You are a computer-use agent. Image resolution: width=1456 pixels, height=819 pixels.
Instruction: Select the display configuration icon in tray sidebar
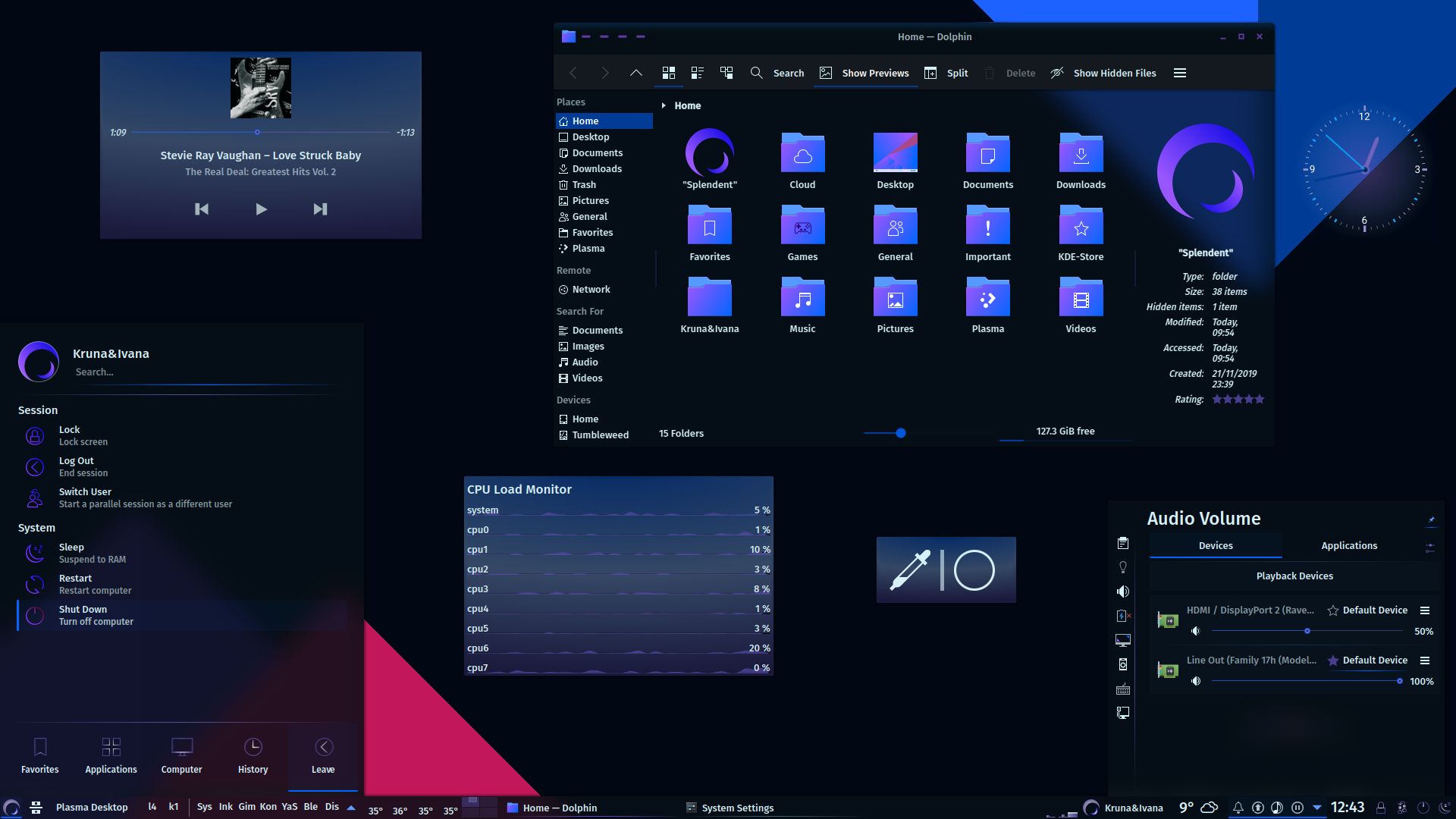1123,639
